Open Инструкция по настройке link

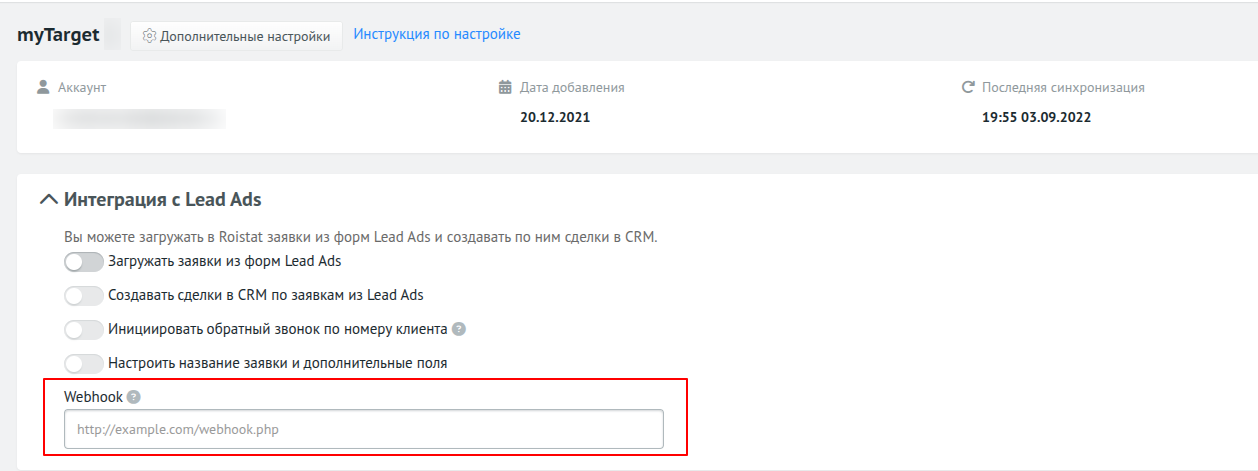tap(437, 34)
